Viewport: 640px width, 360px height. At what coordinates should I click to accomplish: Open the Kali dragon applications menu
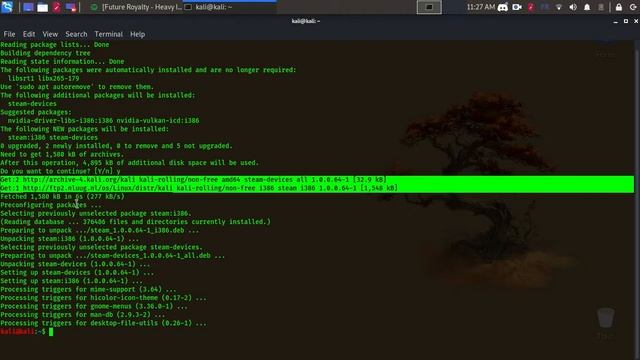pyautogui.click(x=7, y=7)
